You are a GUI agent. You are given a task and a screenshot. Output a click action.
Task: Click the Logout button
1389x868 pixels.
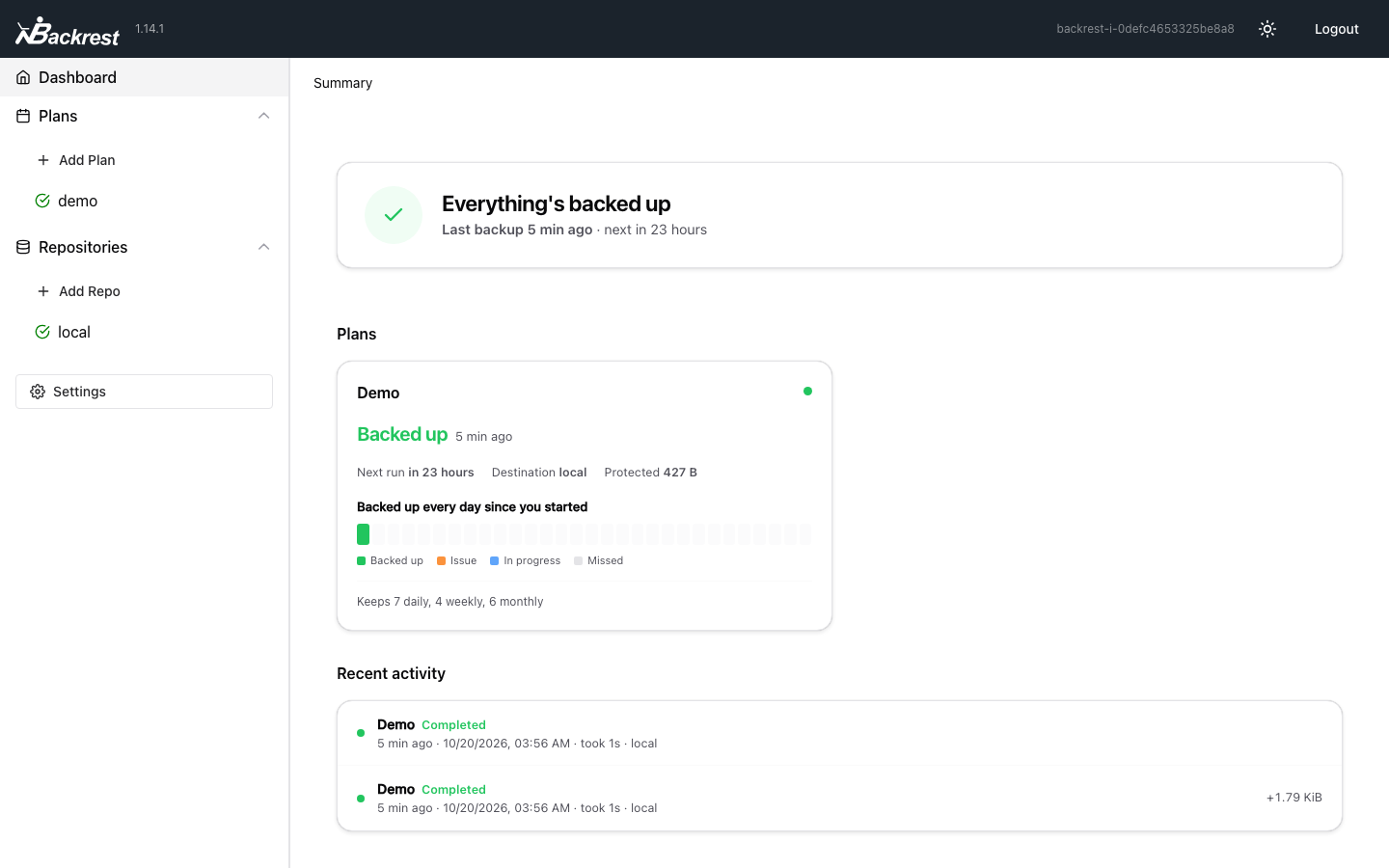[1336, 29]
